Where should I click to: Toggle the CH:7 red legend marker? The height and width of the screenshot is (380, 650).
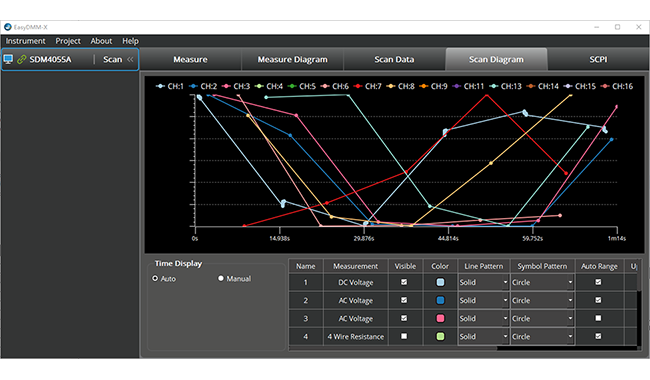click(x=358, y=86)
